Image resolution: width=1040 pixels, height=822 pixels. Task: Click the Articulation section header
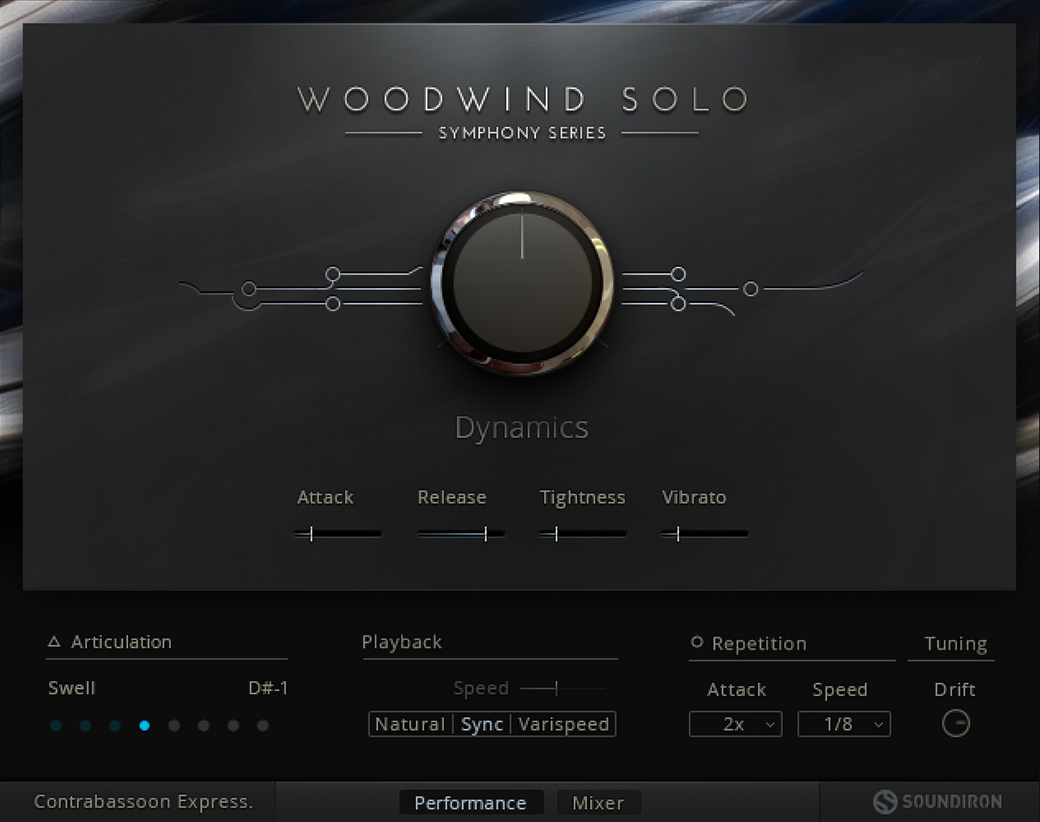click(x=121, y=642)
